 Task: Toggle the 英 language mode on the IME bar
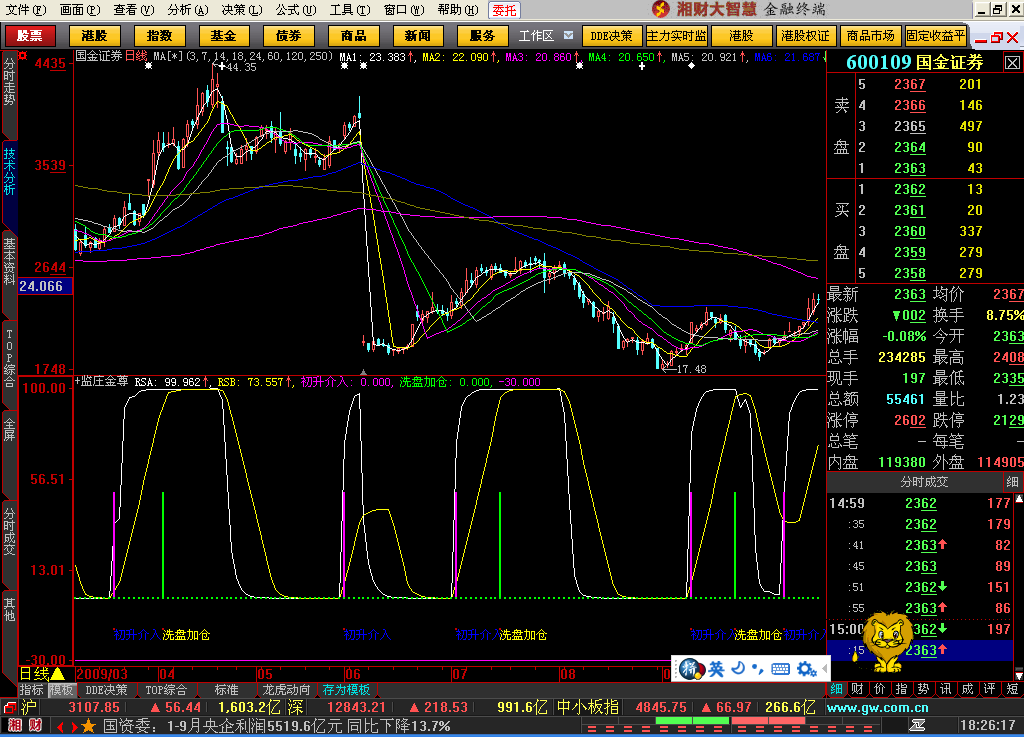pyautogui.click(x=716, y=668)
